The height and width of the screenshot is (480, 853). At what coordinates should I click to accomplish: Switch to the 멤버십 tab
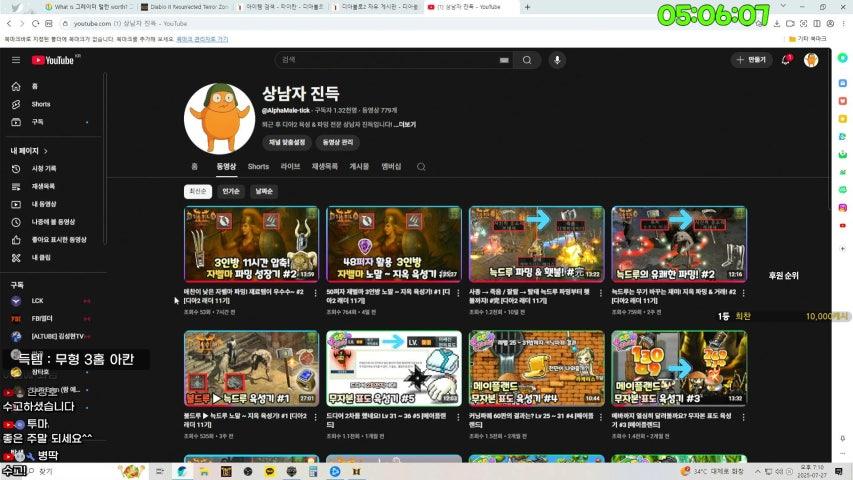coord(391,167)
